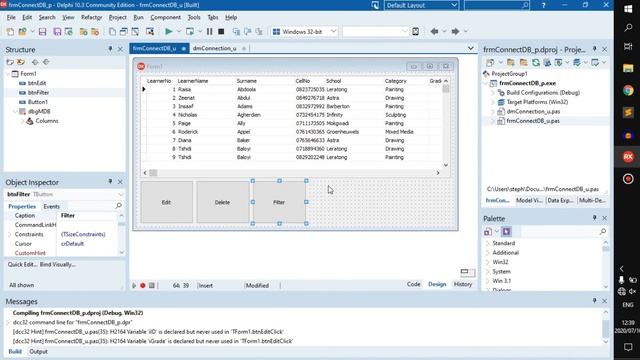Click the Edit button on Form1

pyautogui.click(x=167, y=202)
